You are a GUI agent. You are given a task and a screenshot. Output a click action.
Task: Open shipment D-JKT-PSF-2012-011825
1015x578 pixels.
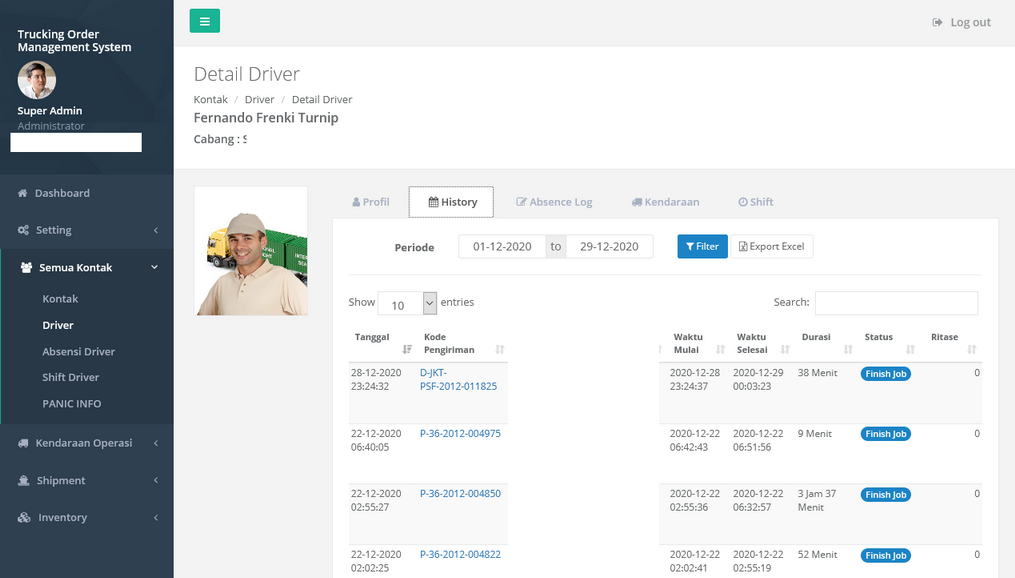[458, 379]
